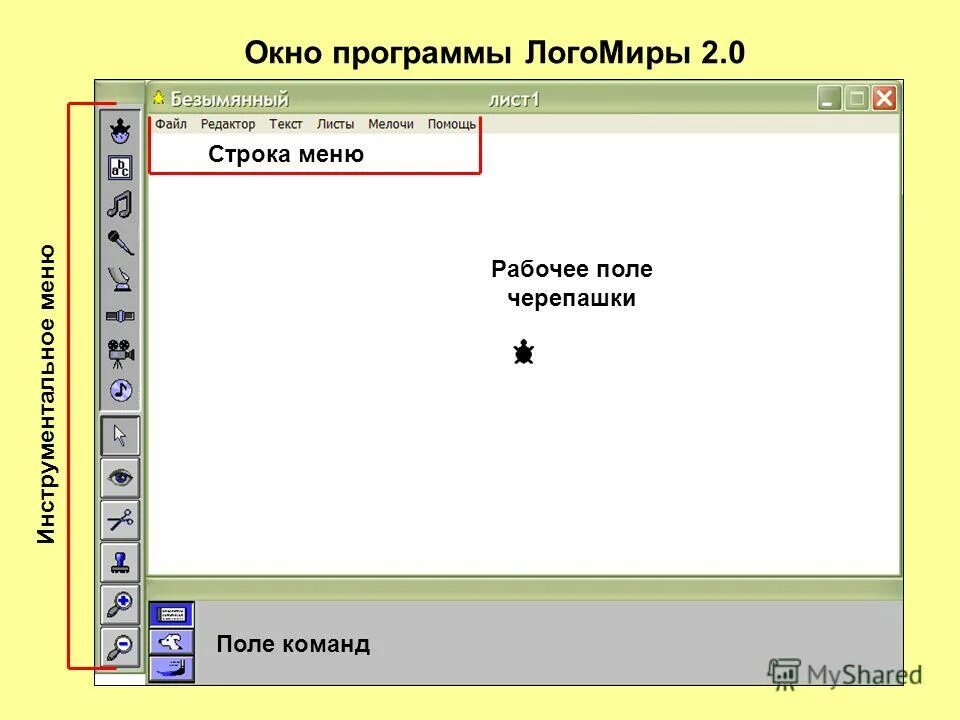Click the zoom-in magnifier tool
Image resolution: width=960 pixels, height=720 pixels.
tap(119, 605)
